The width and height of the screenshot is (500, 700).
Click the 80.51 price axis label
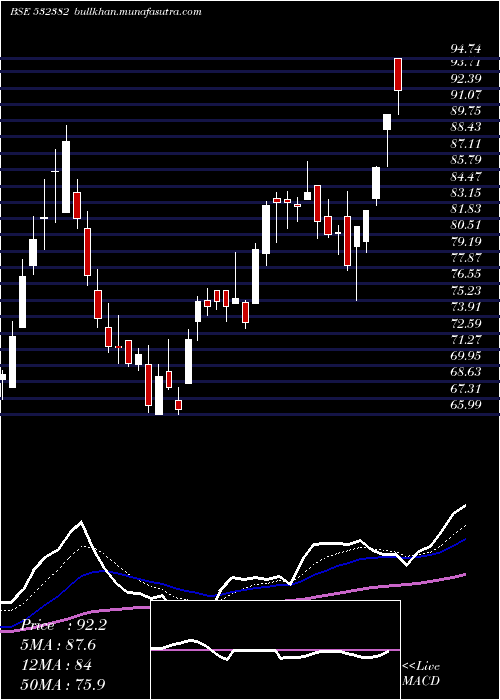[466, 225]
